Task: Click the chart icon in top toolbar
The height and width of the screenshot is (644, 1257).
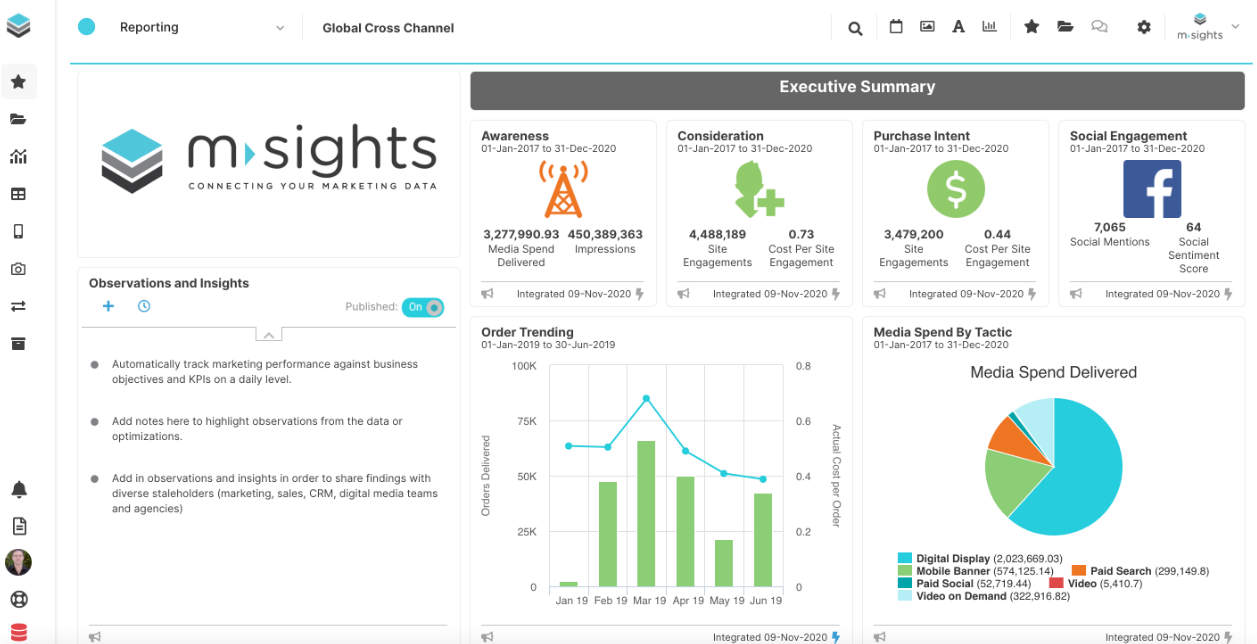Action: (x=989, y=27)
